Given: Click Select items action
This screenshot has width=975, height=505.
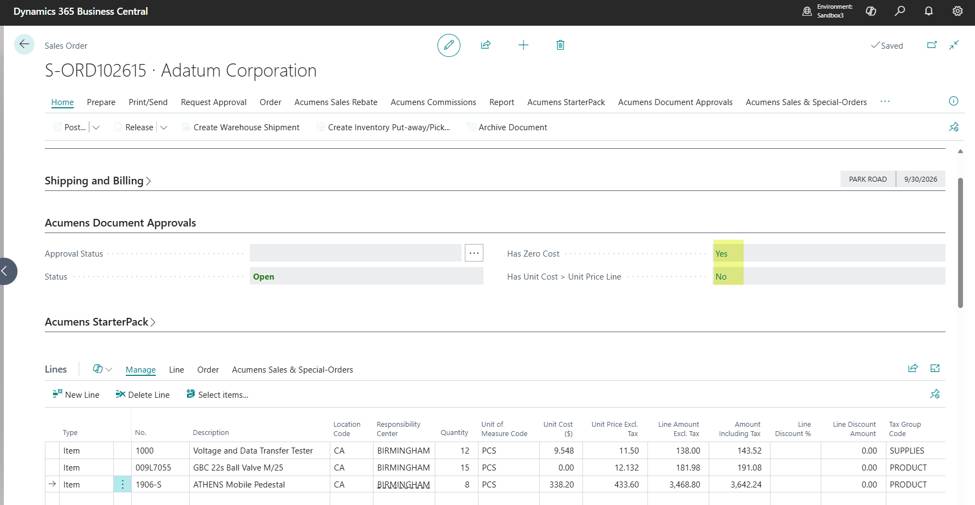Looking at the screenshot, I should click(217, 394).
